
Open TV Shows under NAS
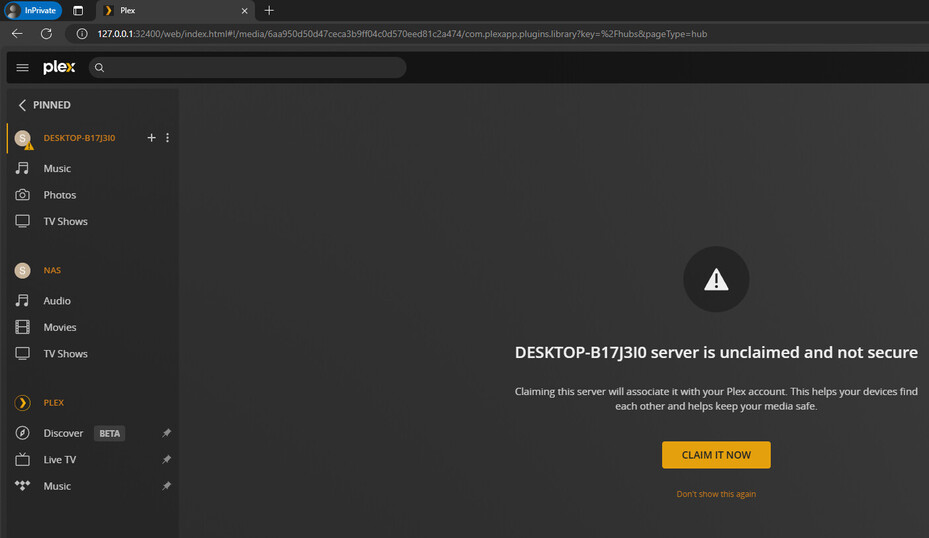[66, 354]
